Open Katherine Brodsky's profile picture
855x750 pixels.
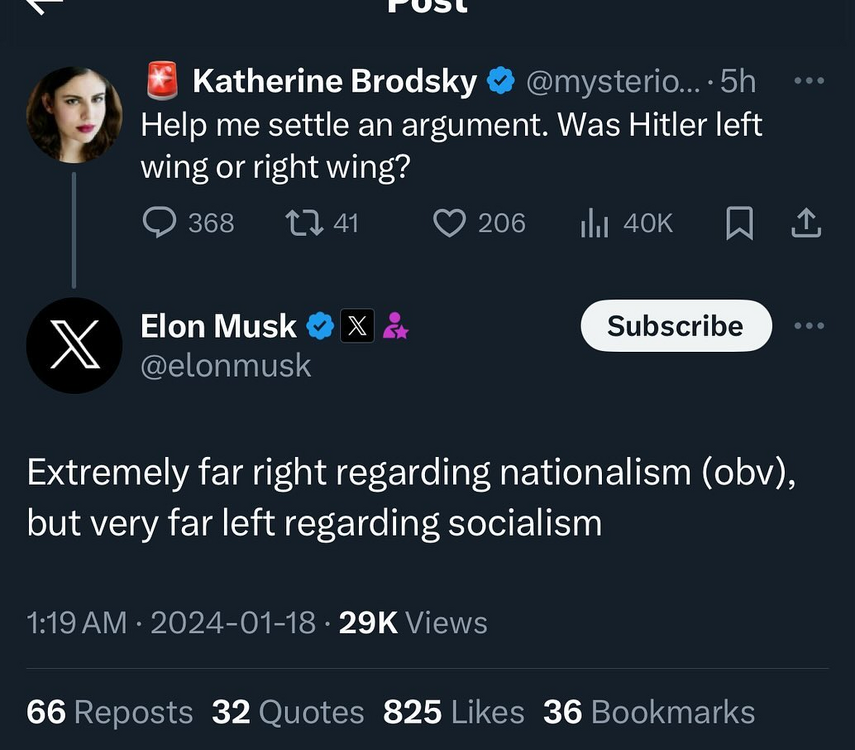[x=74, y=115]
